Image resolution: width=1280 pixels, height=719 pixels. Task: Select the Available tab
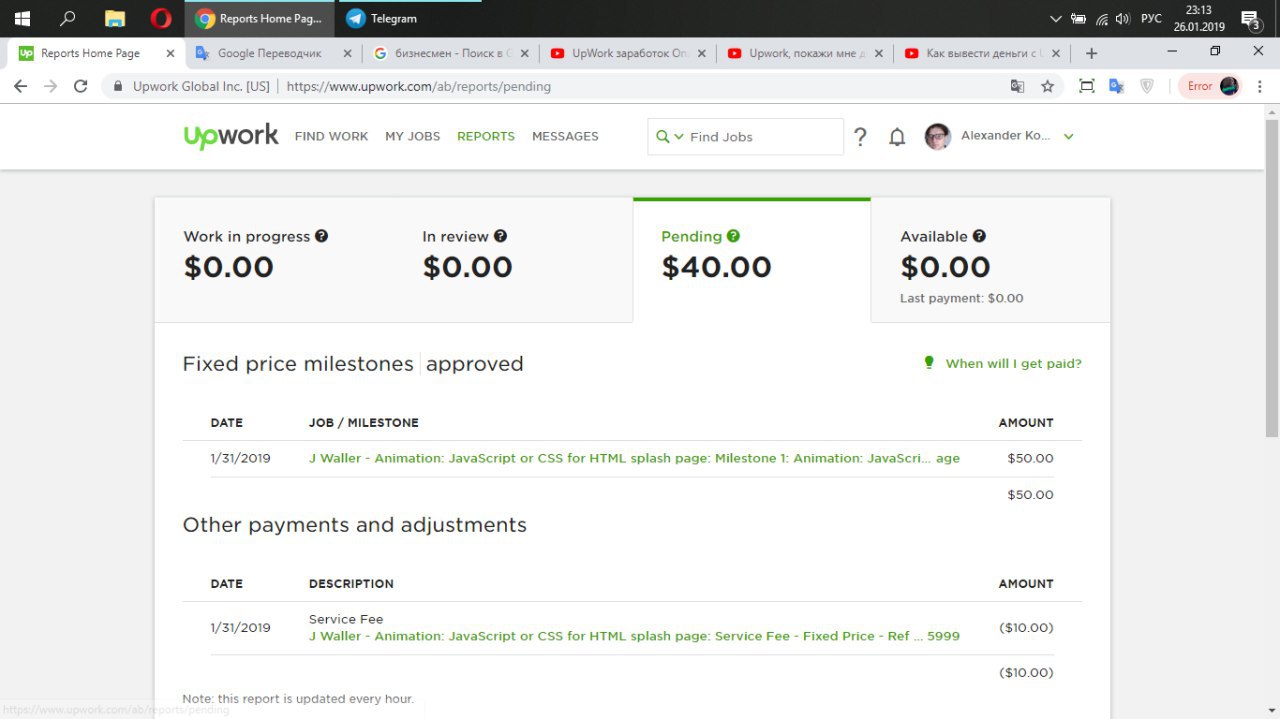[x=990, y=260]
